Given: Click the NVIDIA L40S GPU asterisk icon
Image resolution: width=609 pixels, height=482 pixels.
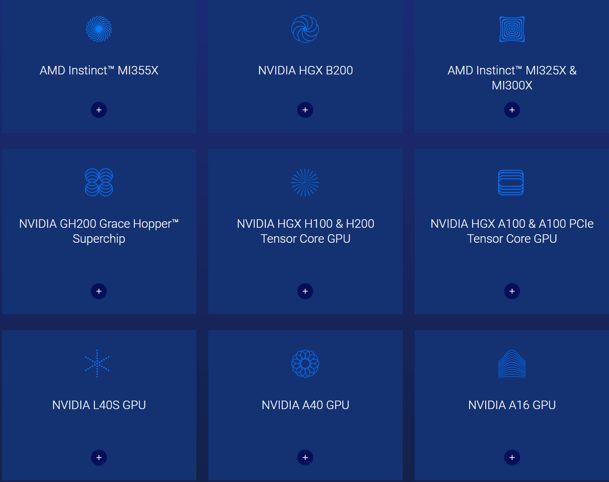Looking at the screenshot, I should coord(98,363).
